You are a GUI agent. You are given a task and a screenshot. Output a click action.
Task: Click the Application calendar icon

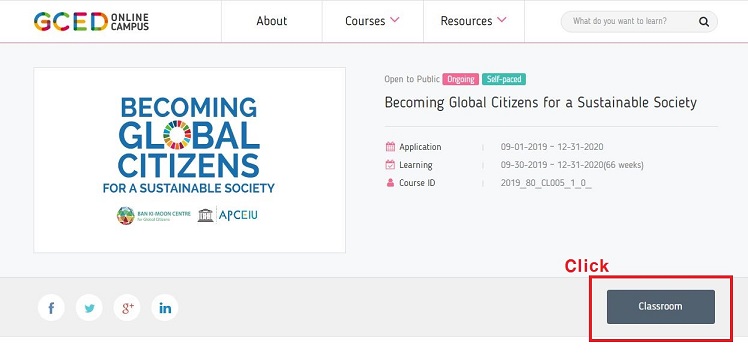point(390,147)
